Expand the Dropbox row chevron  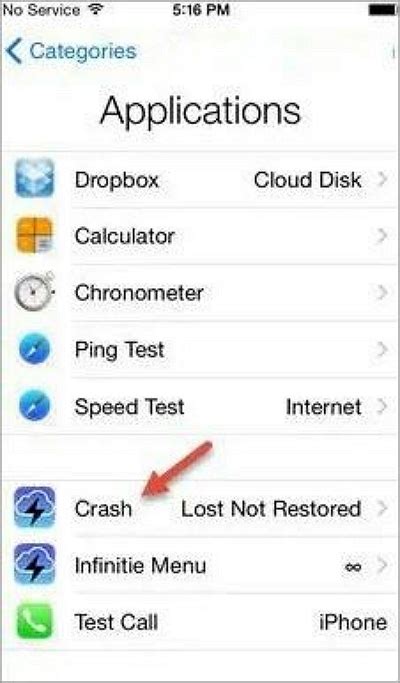point(382,179)
